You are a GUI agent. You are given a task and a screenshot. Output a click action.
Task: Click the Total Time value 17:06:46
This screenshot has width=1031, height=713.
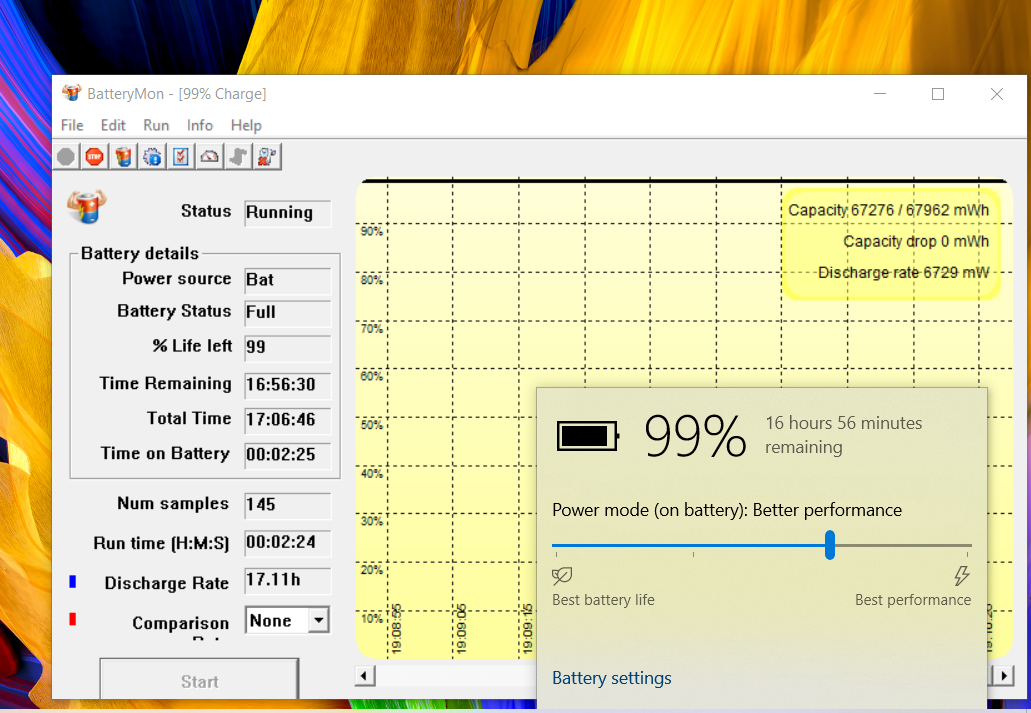287,420
